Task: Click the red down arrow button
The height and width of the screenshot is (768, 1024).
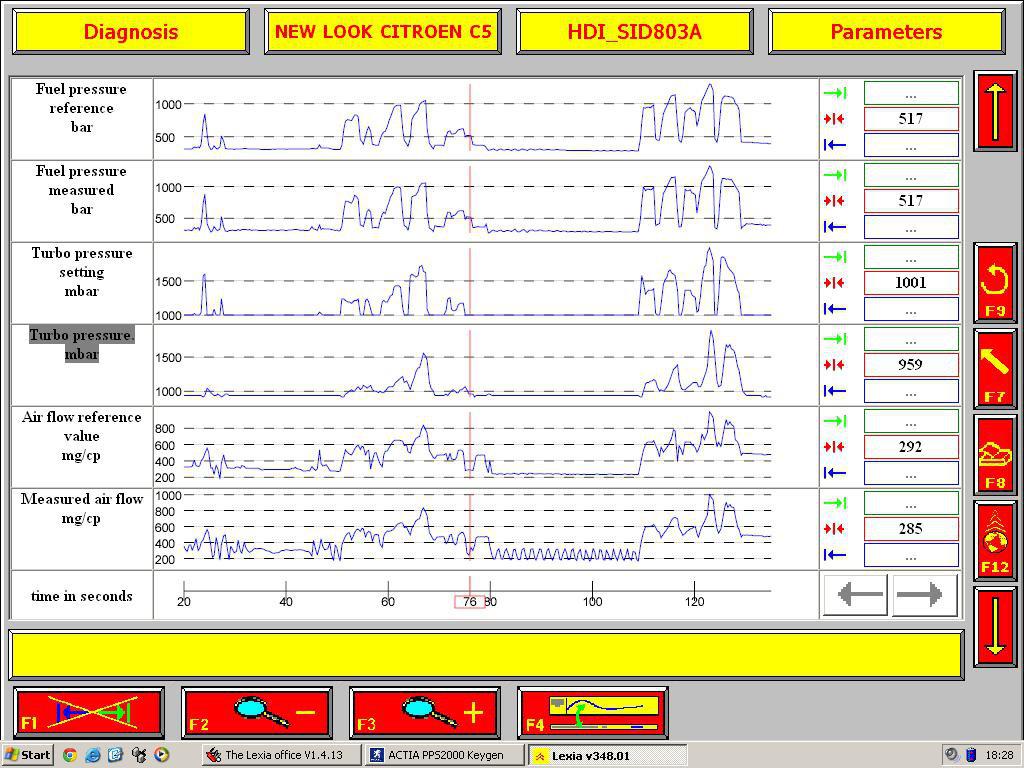Action: [x=995, y=627]
